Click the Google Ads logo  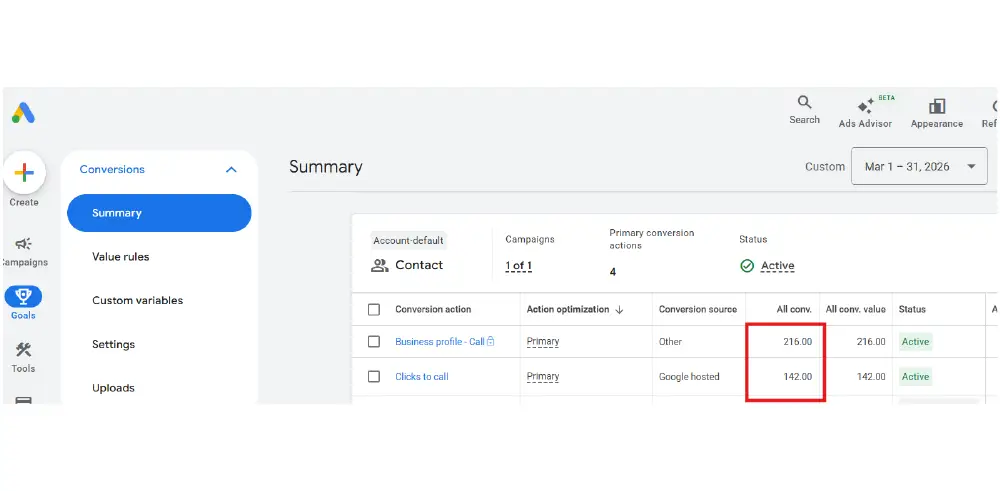click(23, 113)
